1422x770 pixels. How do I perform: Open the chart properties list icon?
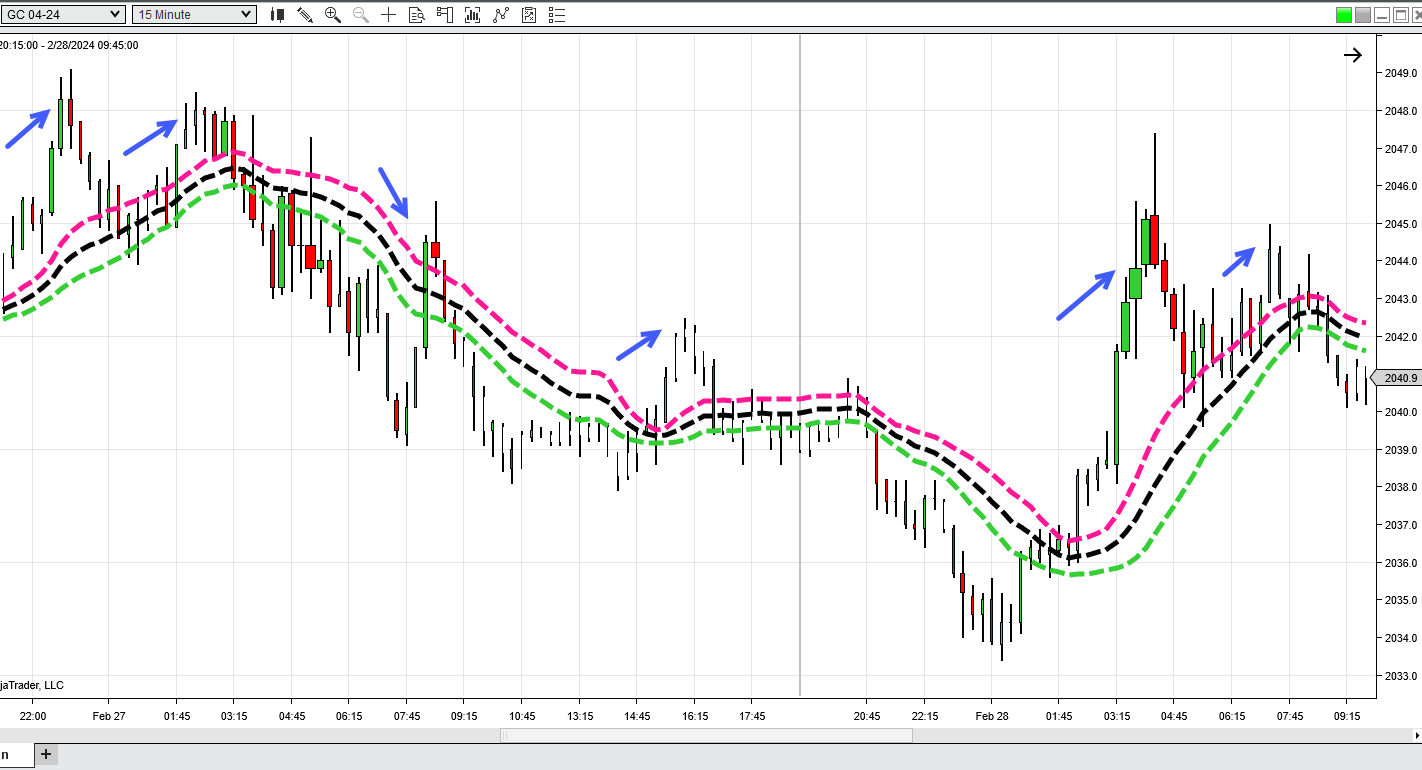coord(557,15)
